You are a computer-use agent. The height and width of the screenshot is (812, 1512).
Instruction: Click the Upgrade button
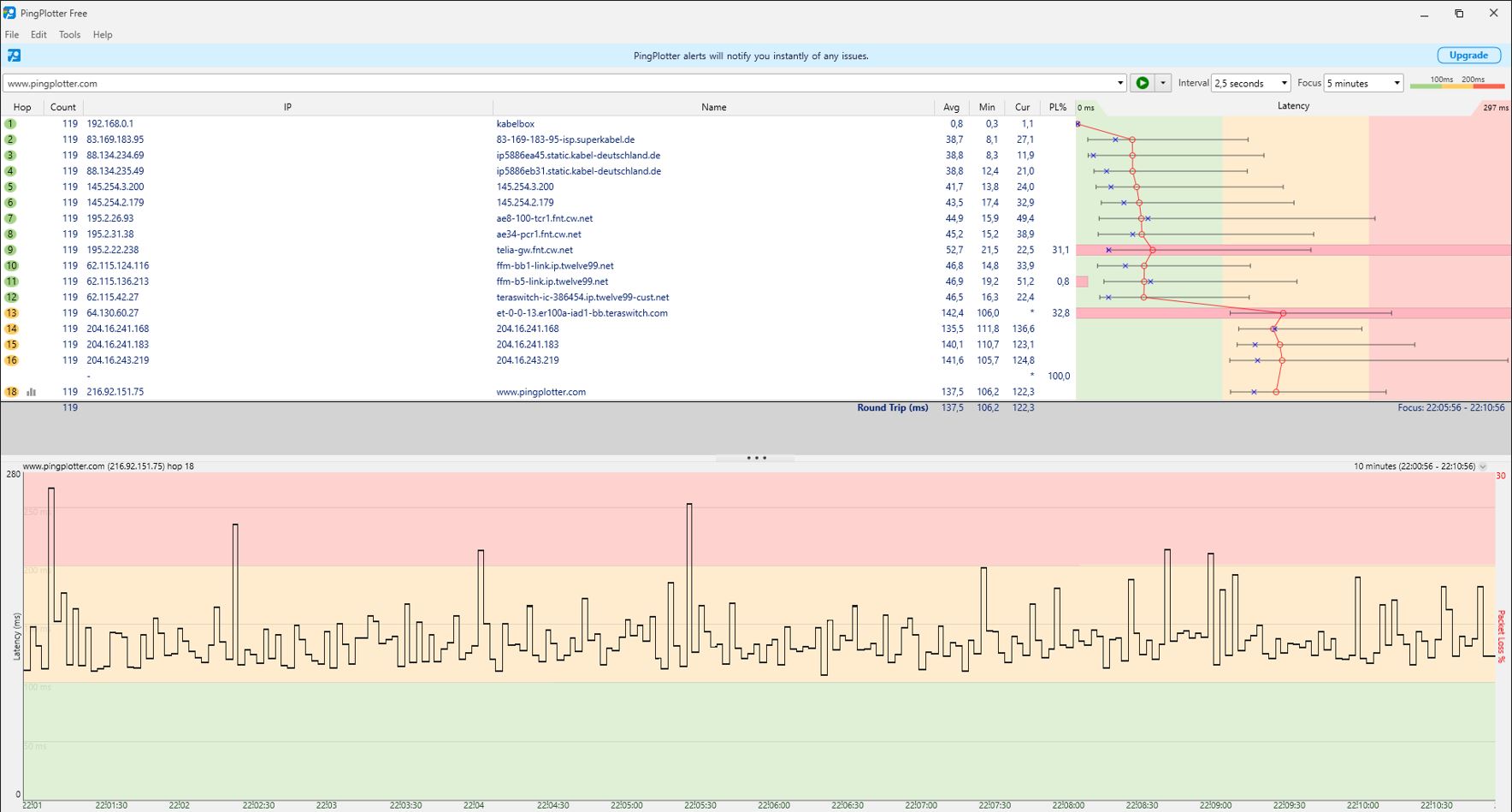(x=1468, y=56)
